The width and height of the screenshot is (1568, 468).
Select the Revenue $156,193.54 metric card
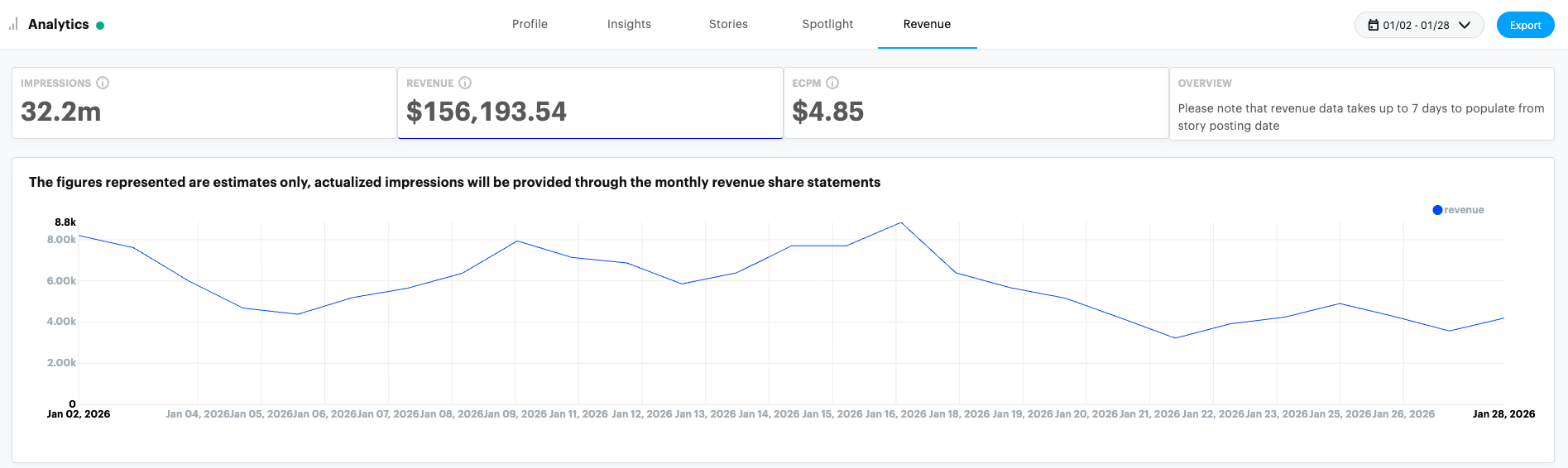(590, 103)
